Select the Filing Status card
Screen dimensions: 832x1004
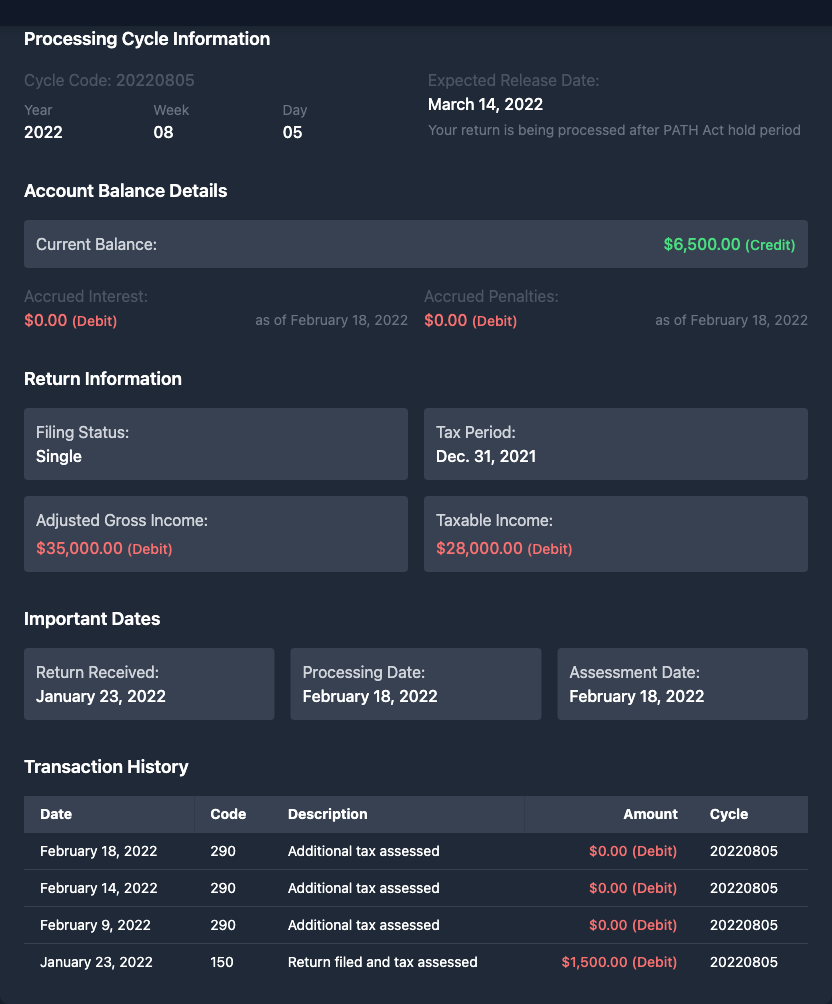(x=216, y=444)
